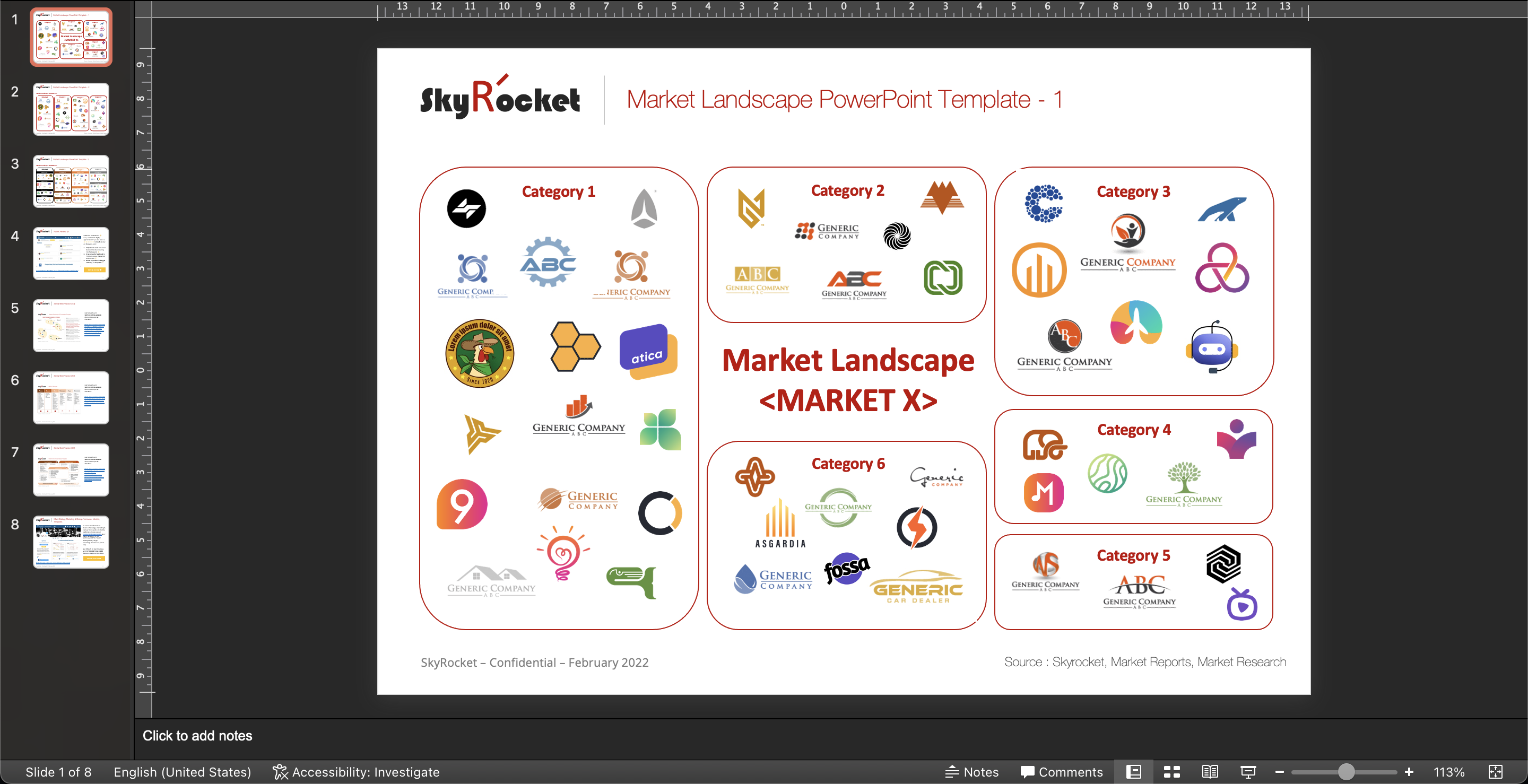The width and height of the screenshot is (1528, 784).
Task: Select the pink M app logo
Action: (1044, 492)
